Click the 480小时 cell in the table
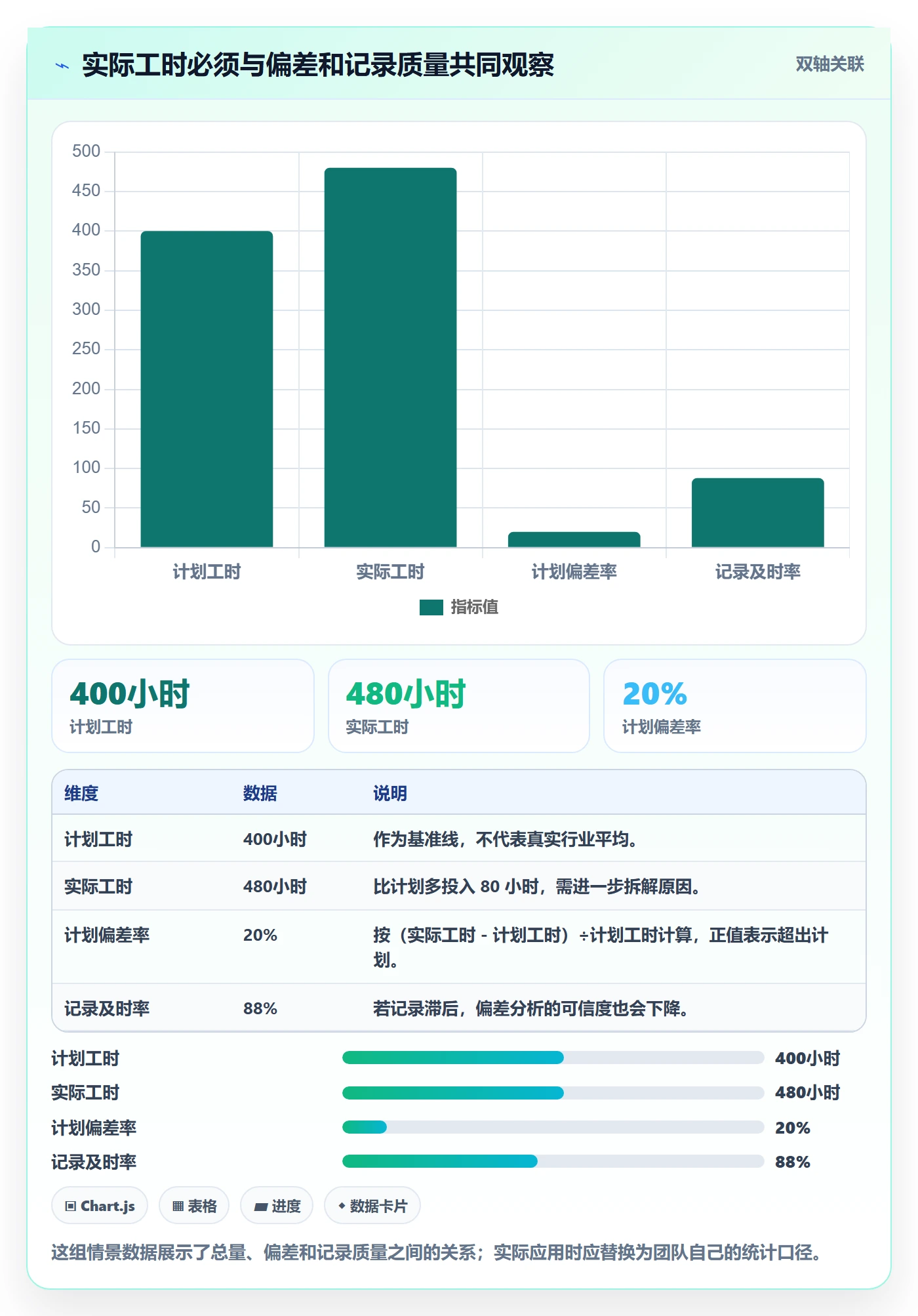The width and height of the screenshot is (918, 1316). [275, 886]
